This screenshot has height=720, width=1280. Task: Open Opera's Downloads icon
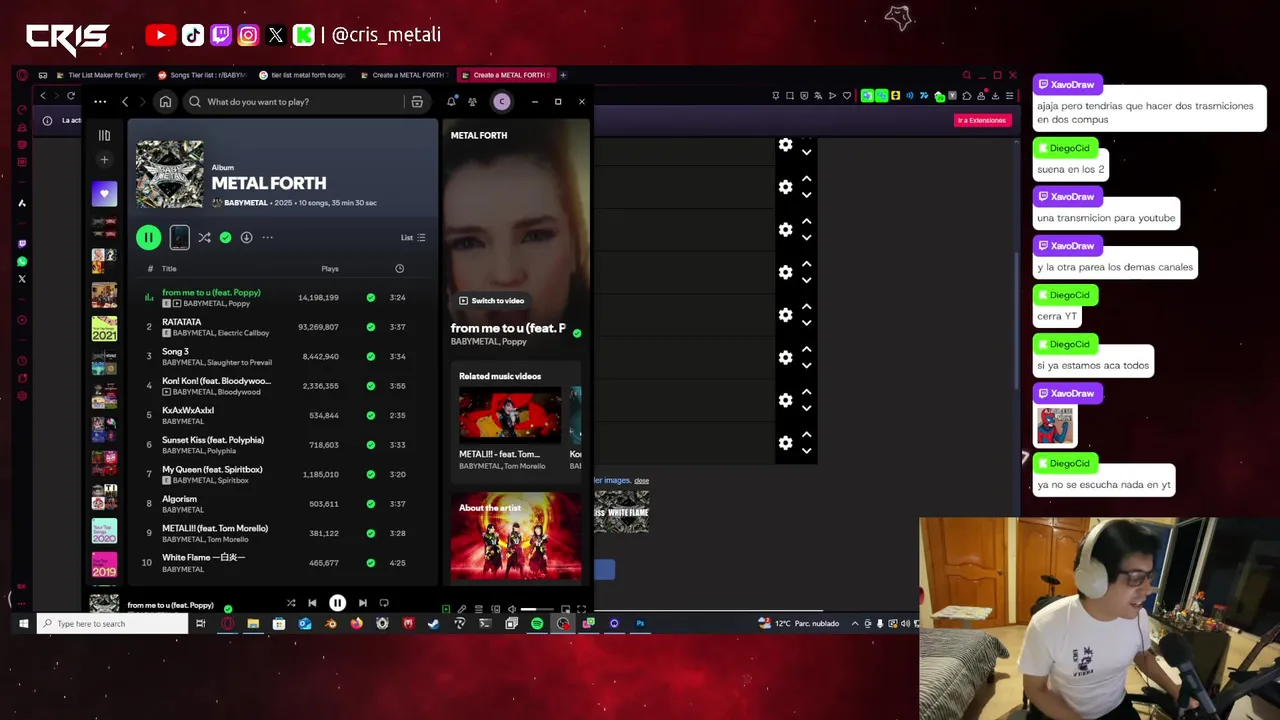coord(995,95)
